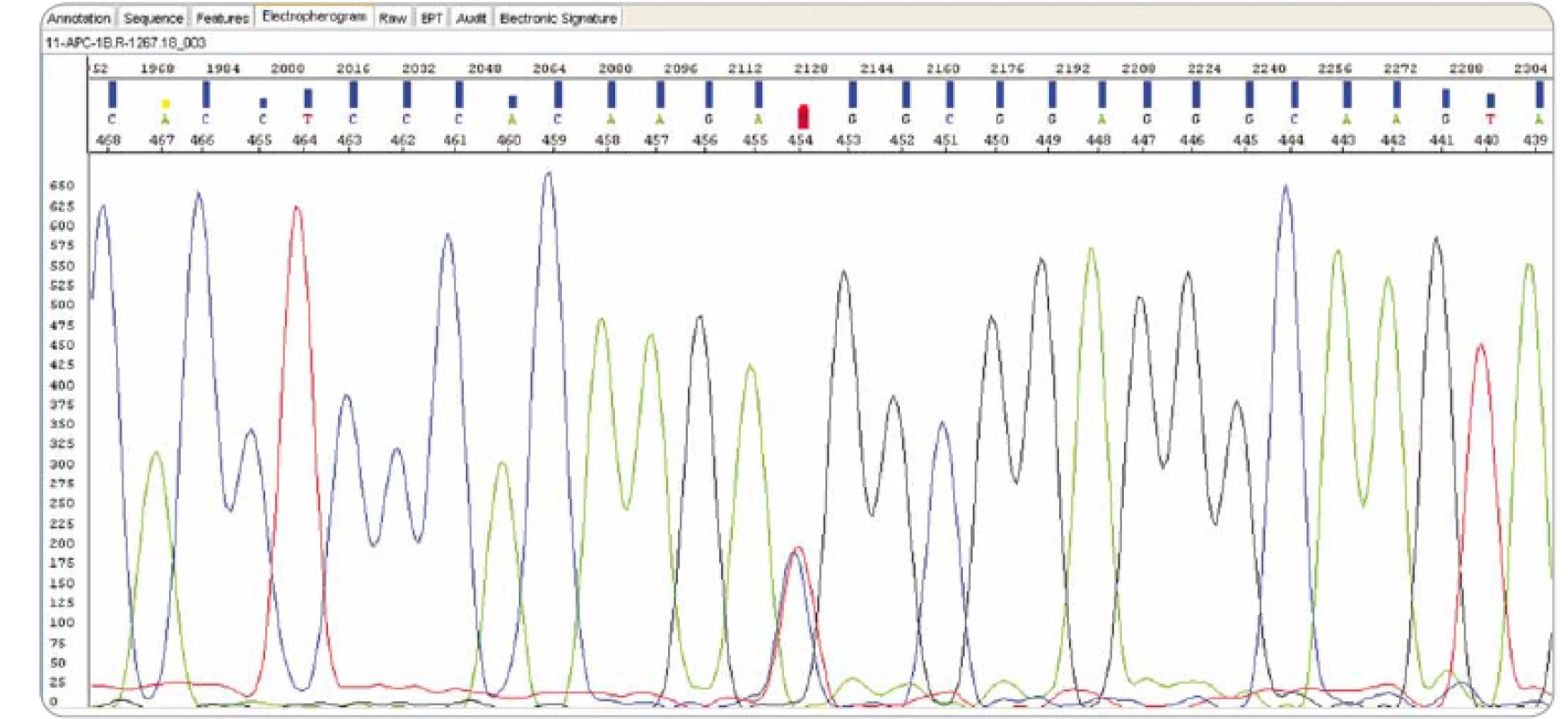Click base call C at position 462

point(406,120)
